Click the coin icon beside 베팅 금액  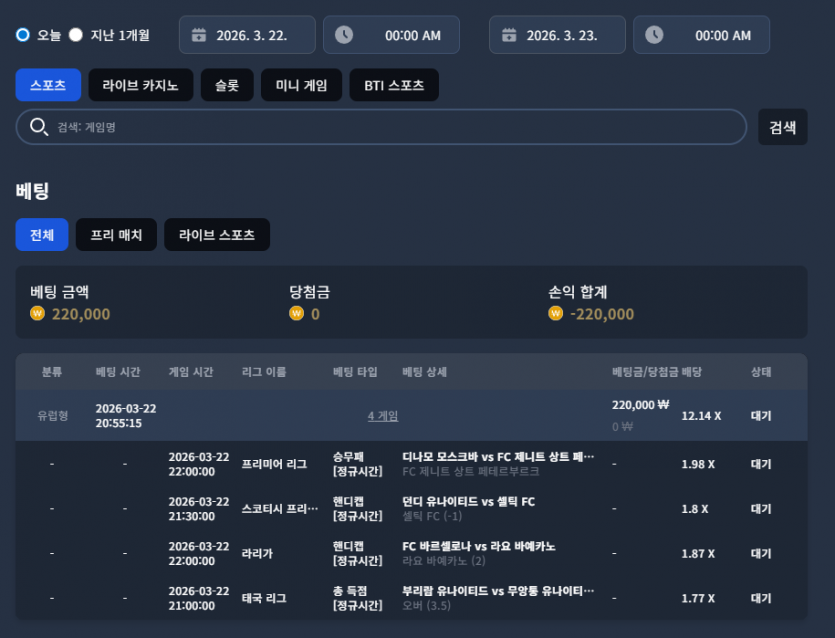tap(37, 313)
